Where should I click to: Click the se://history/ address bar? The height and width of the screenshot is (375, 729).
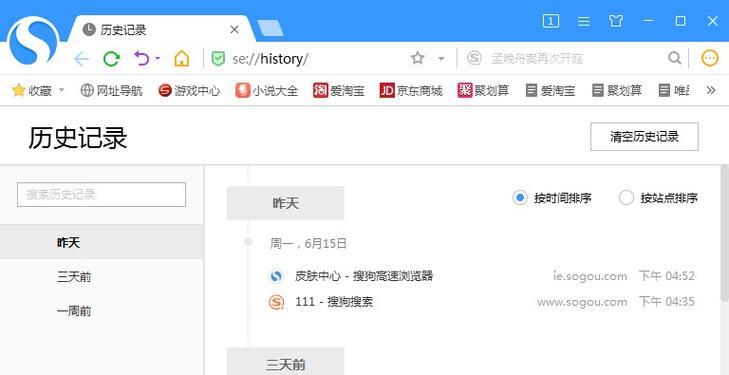307,59
